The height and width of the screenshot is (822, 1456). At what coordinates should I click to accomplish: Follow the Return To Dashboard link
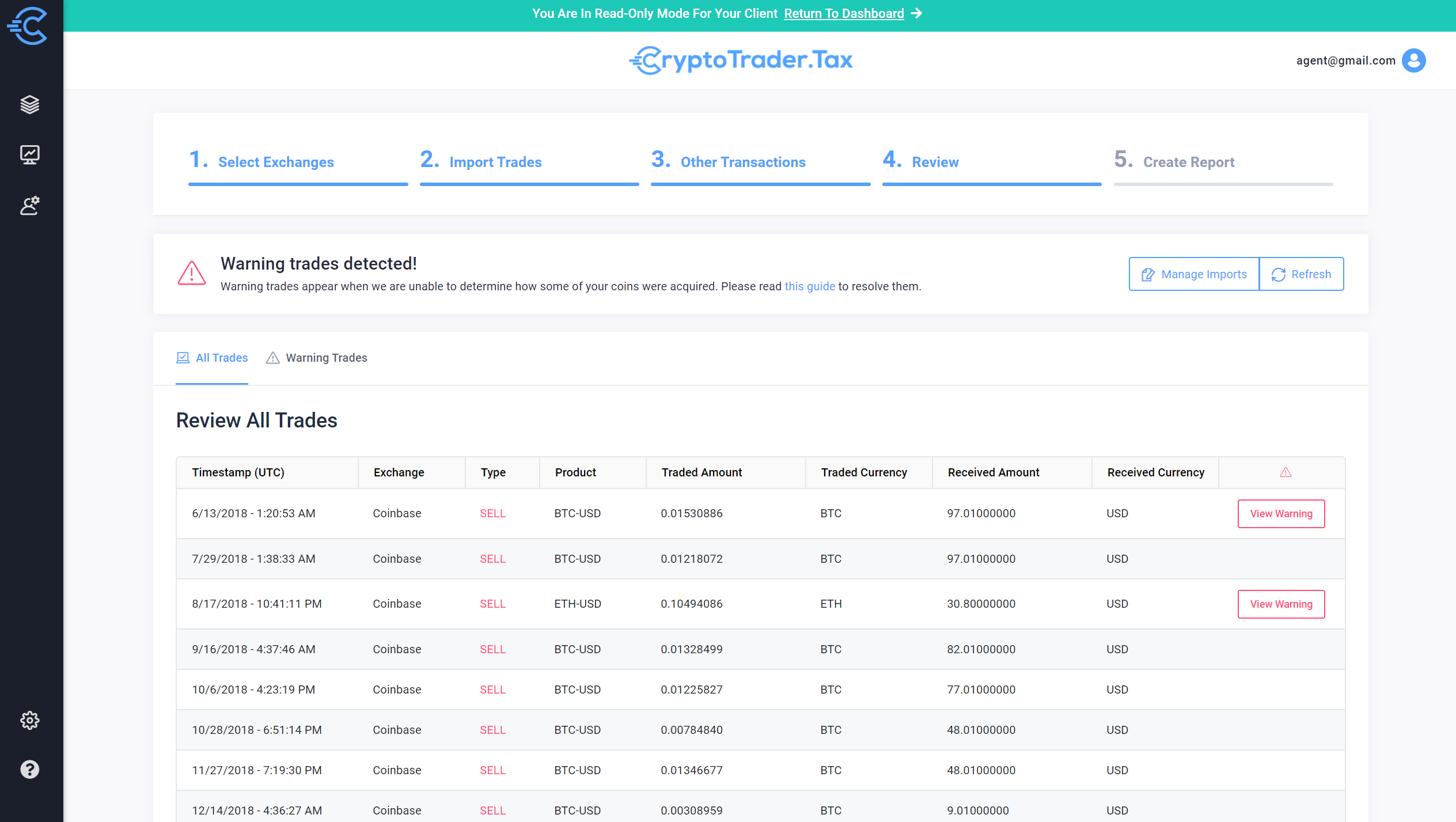[844, 13]
